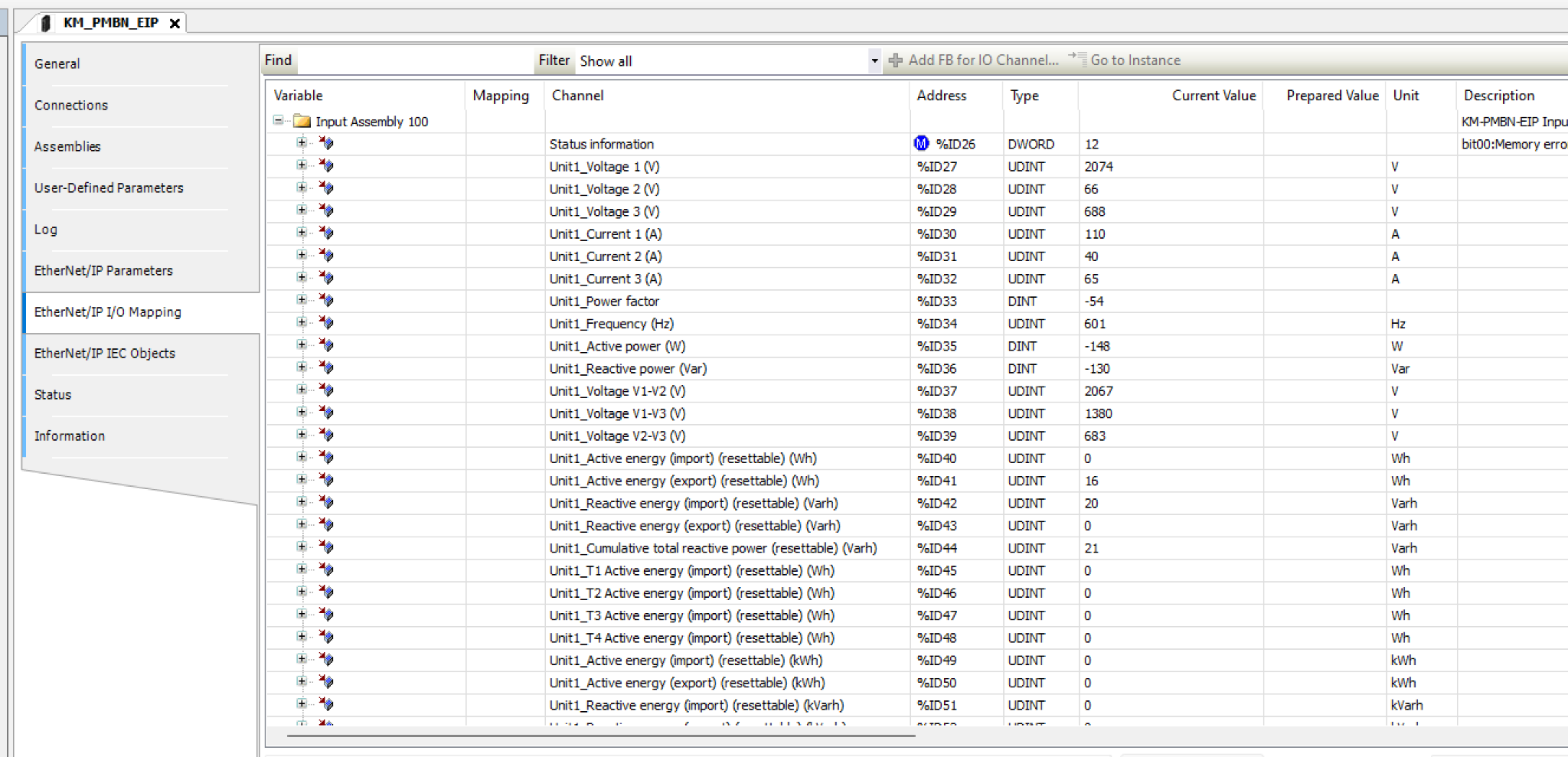
Task: Click the Input Assembly 100 folder icon
Action: click(302, 122)
